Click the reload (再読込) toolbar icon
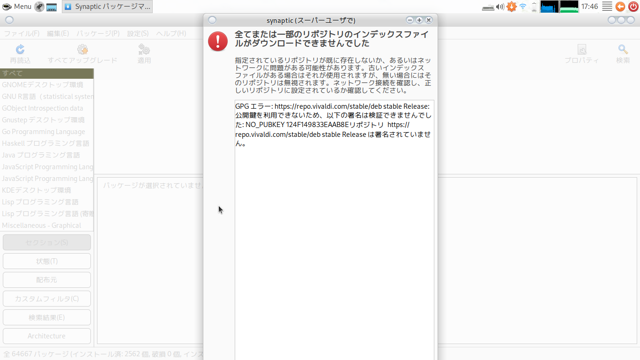This screenshot has width=640, height=360. pyautogui.click(x=20, y=50)
